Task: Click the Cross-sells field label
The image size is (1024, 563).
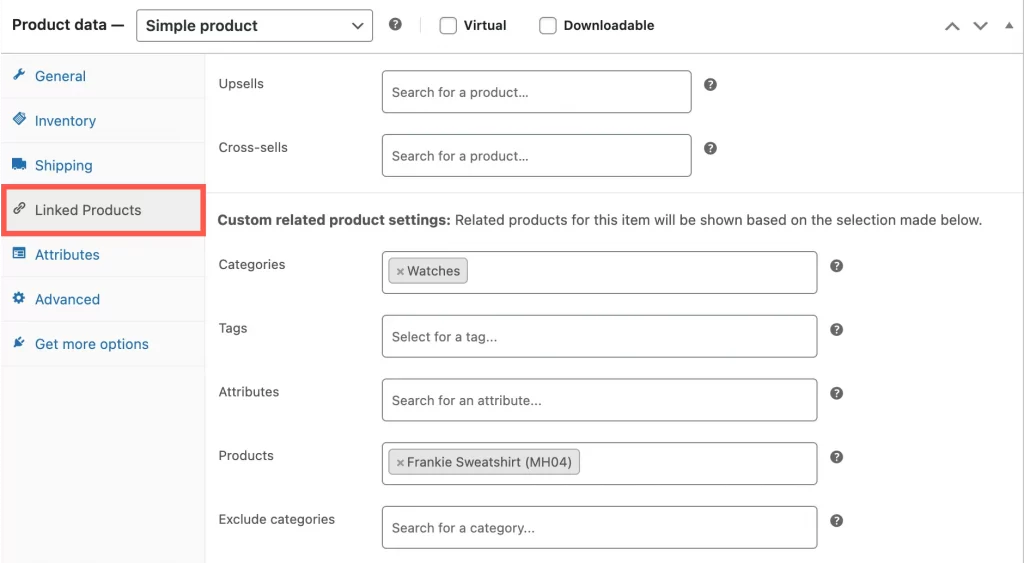Action: (253, 148)
